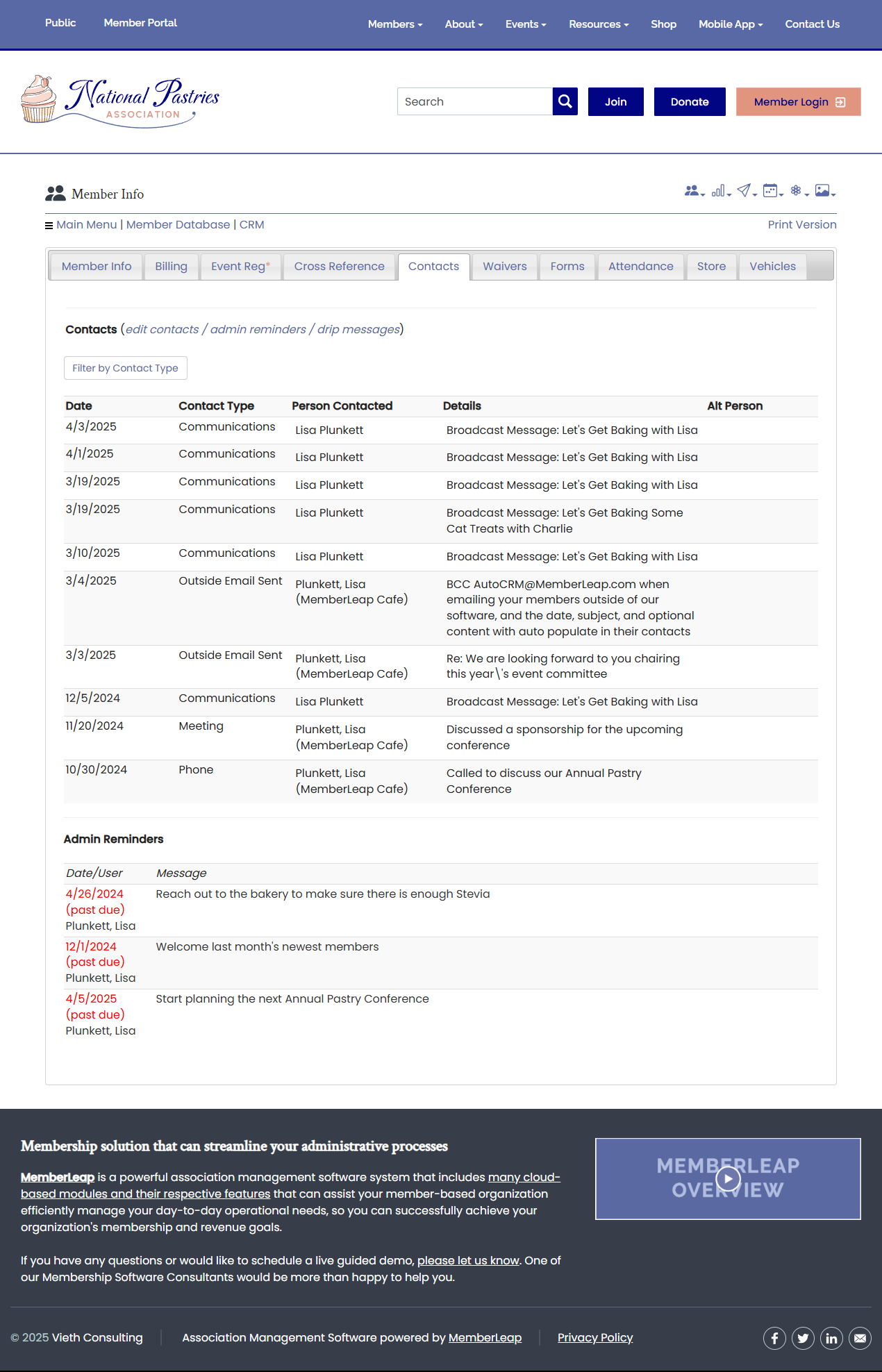Click 'Start planning the next Annual Pastry Conference'
This screenshot has width=882, height=1372.
point(292,999)
